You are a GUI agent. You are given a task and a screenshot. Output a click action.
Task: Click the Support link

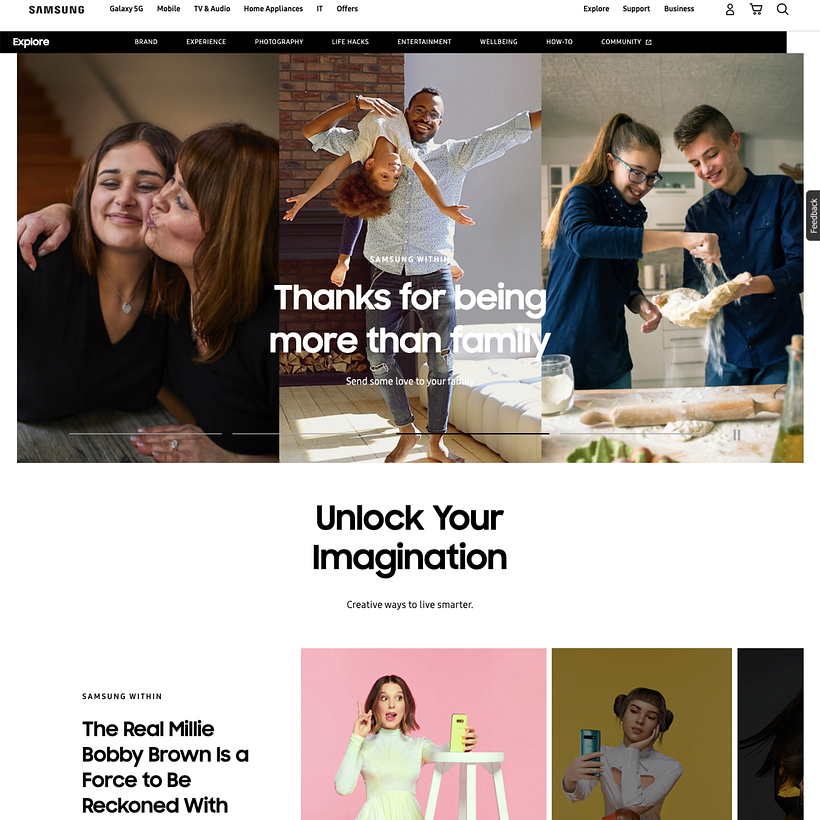coord(636,9)
